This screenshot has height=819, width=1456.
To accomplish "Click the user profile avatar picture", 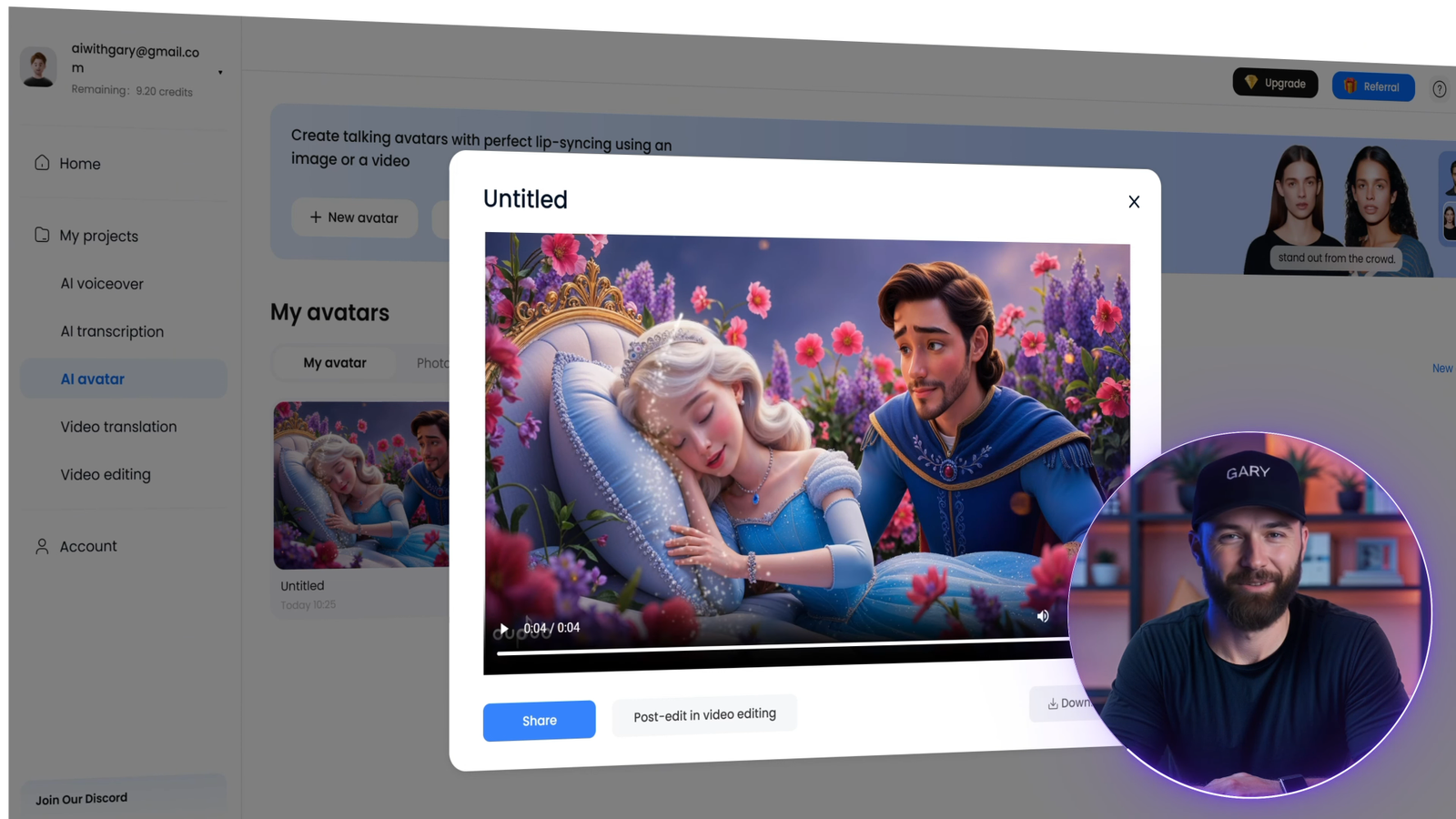I will [38, 68].
